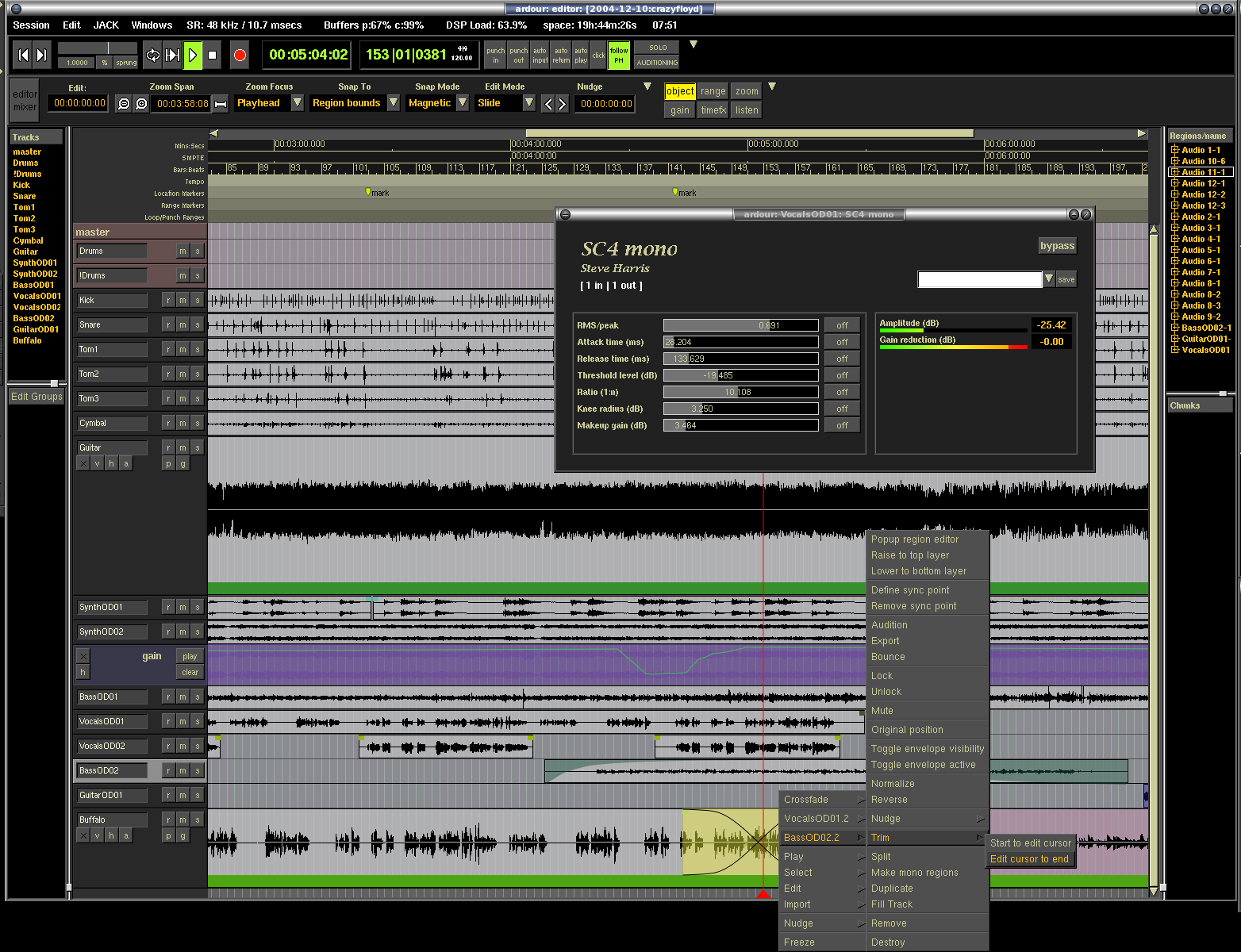
Task: Click the bypass button in SC4 mono
Action: pos(1057,246)
